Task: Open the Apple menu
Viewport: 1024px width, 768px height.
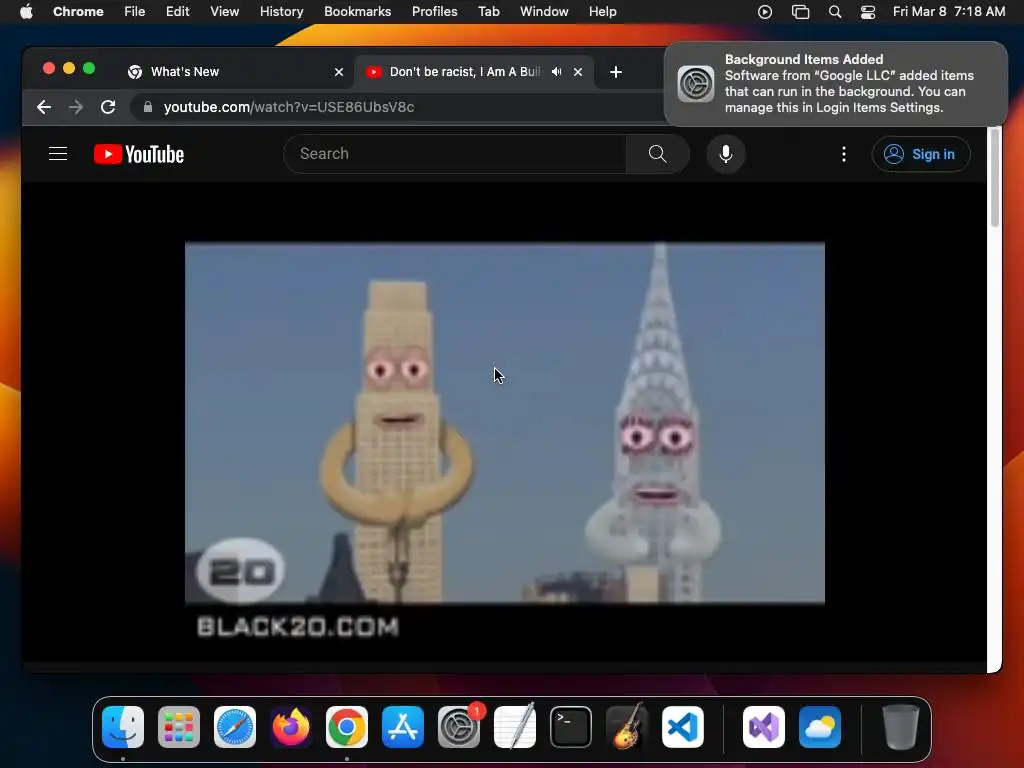Action: 26,12
